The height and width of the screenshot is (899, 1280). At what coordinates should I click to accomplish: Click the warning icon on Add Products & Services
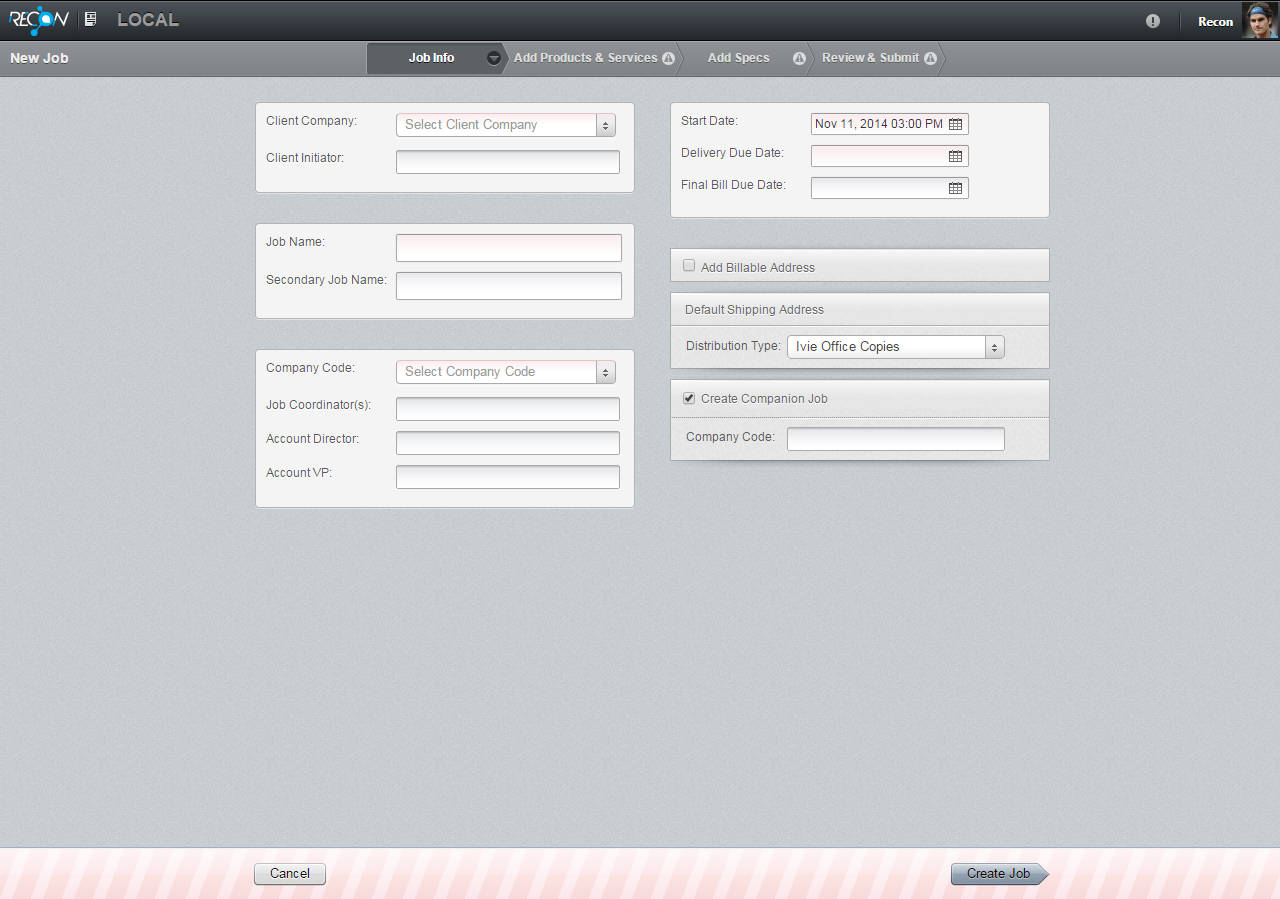tap(668, 58)
